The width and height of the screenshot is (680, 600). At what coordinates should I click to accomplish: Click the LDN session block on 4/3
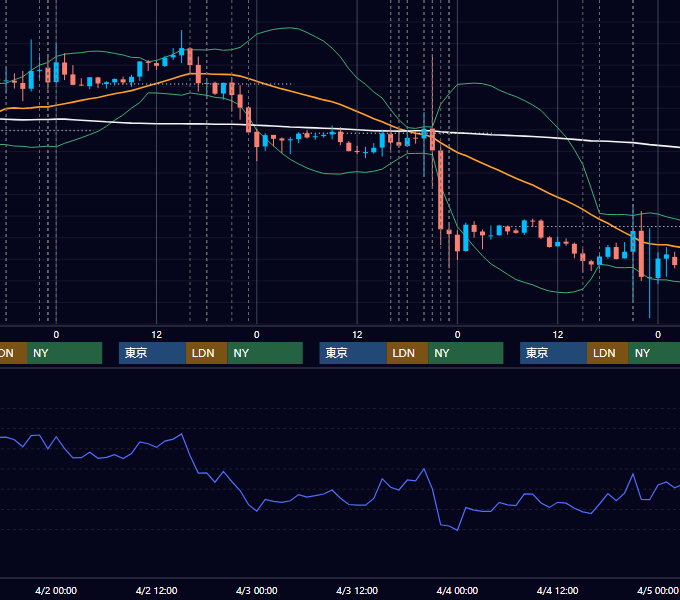point(407,353)
